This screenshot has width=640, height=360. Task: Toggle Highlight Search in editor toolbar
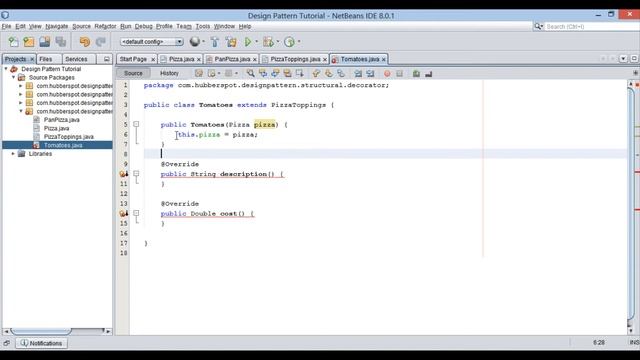[287, 73]
